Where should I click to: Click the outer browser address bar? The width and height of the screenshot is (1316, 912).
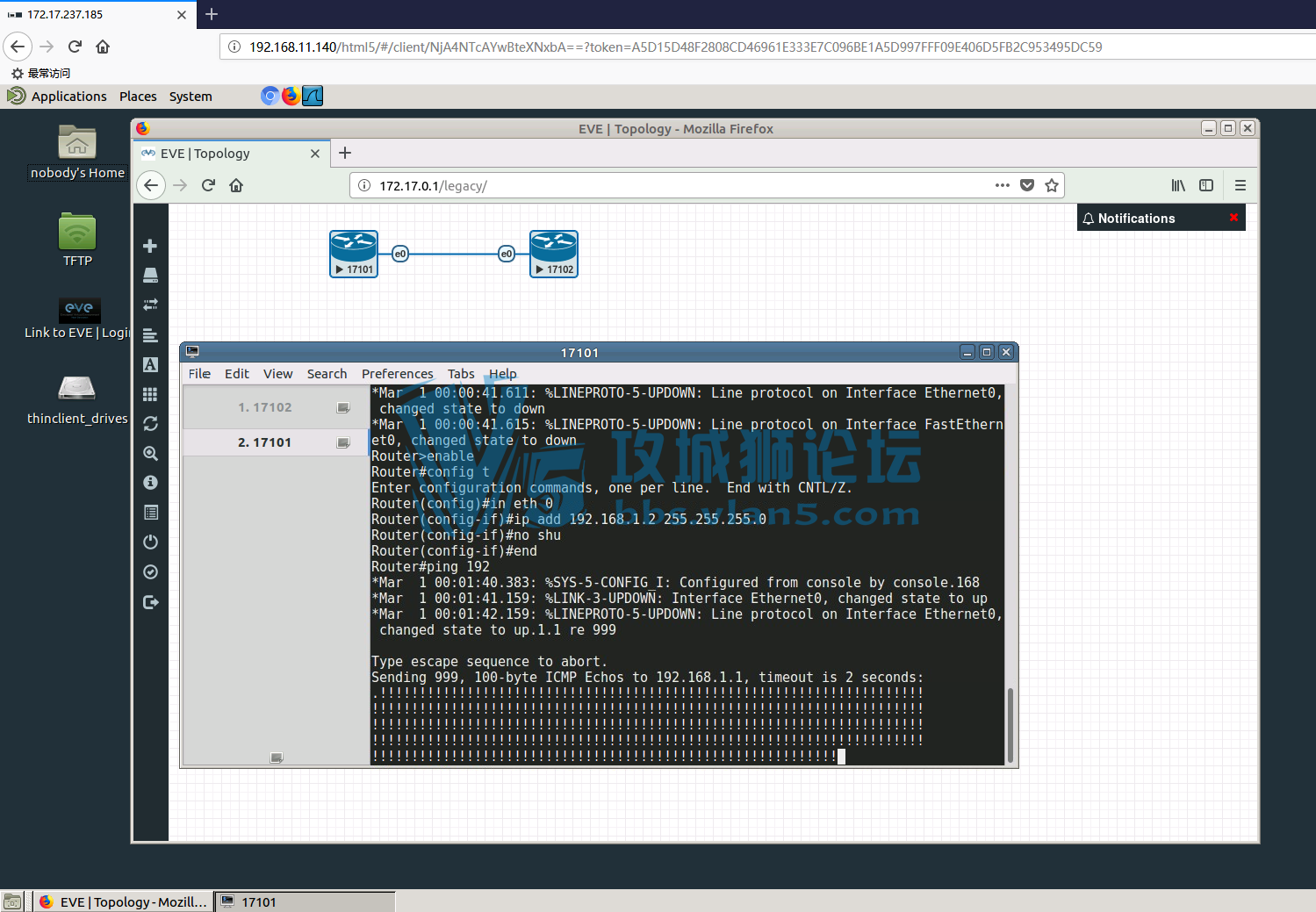click(768, 47)
